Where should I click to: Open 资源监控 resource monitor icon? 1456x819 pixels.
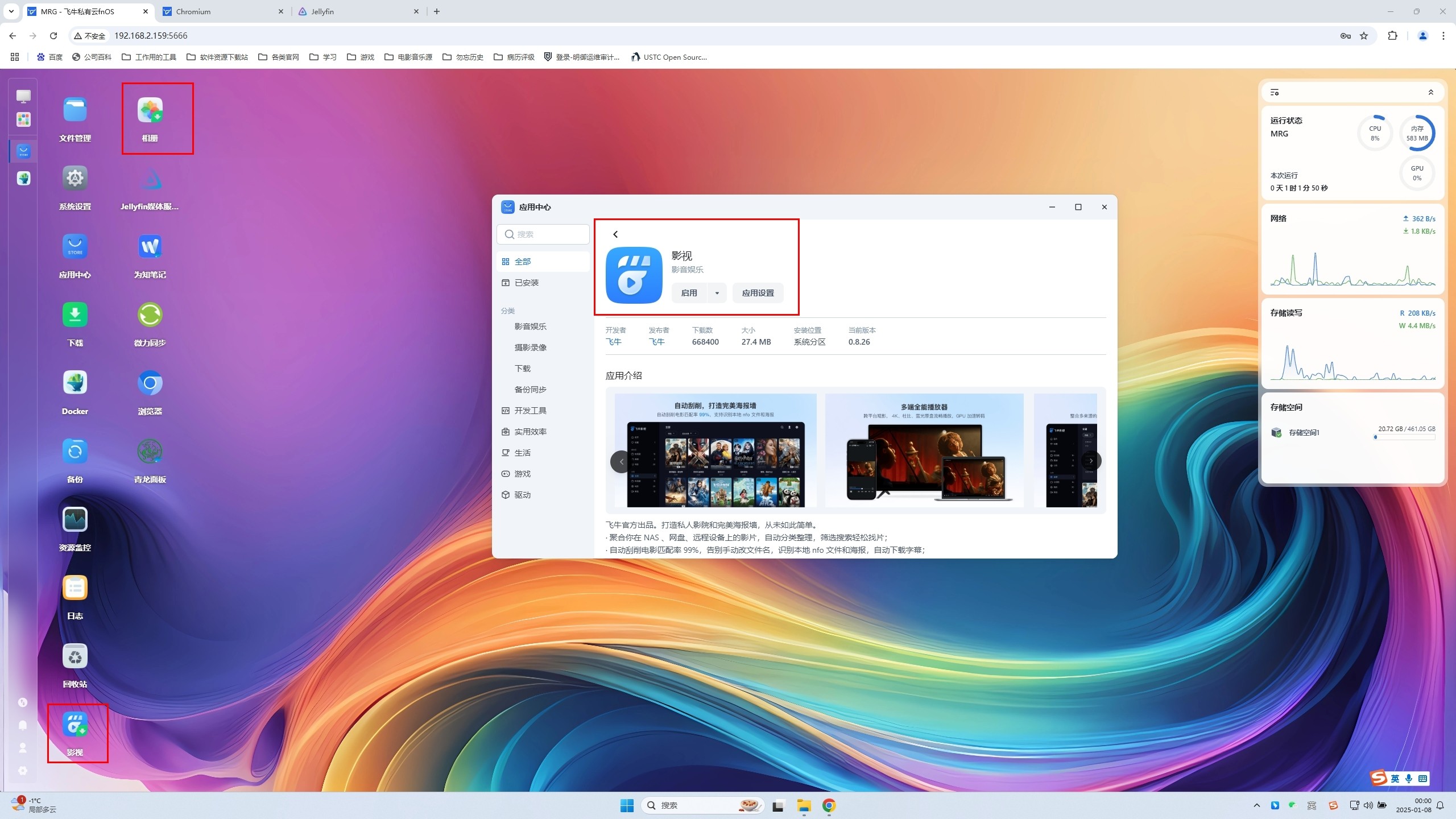75,520
